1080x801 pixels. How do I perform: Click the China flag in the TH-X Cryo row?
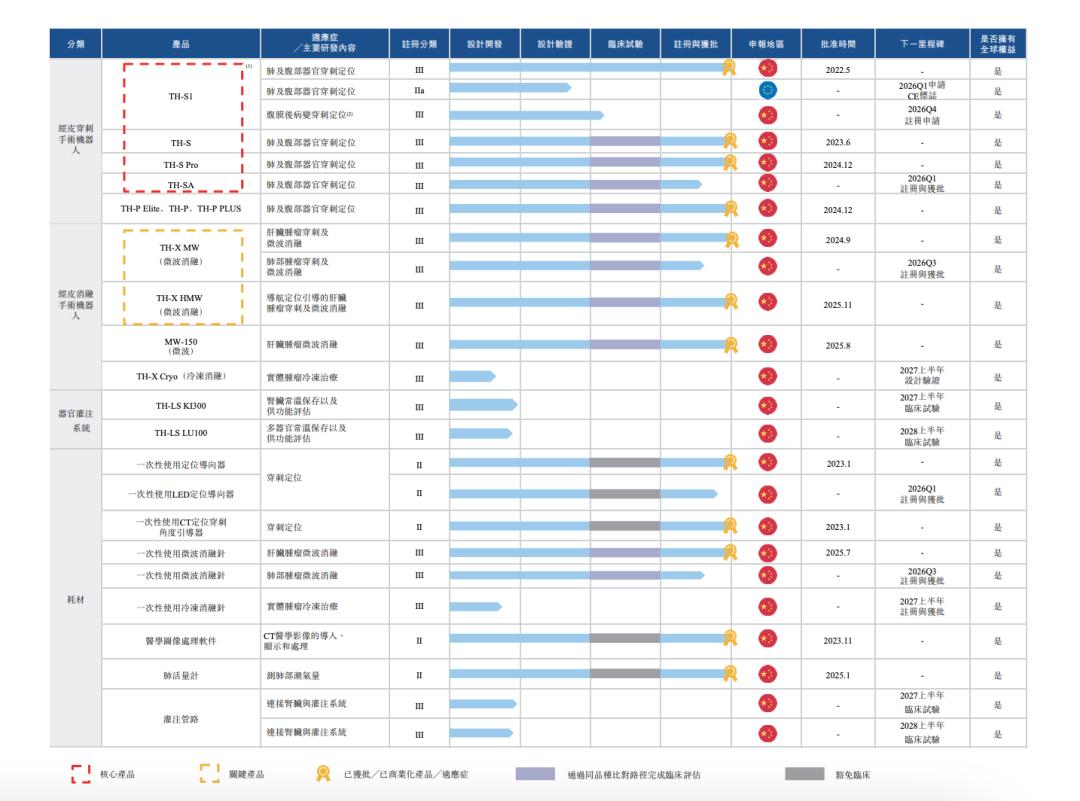767,376
